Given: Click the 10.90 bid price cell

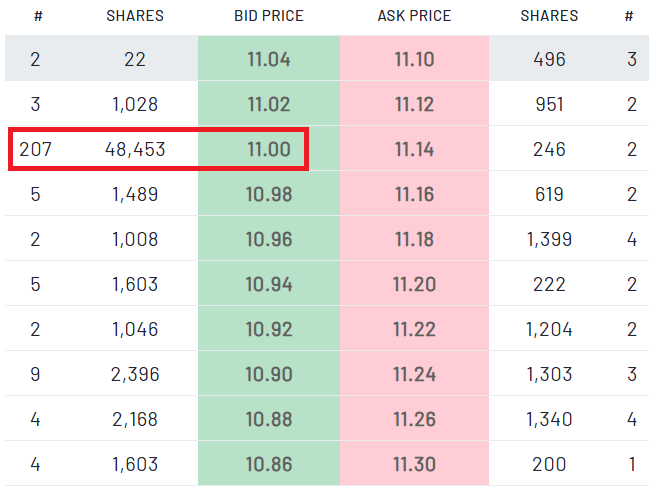Looking at the screenshot, I should click(268, 374).
